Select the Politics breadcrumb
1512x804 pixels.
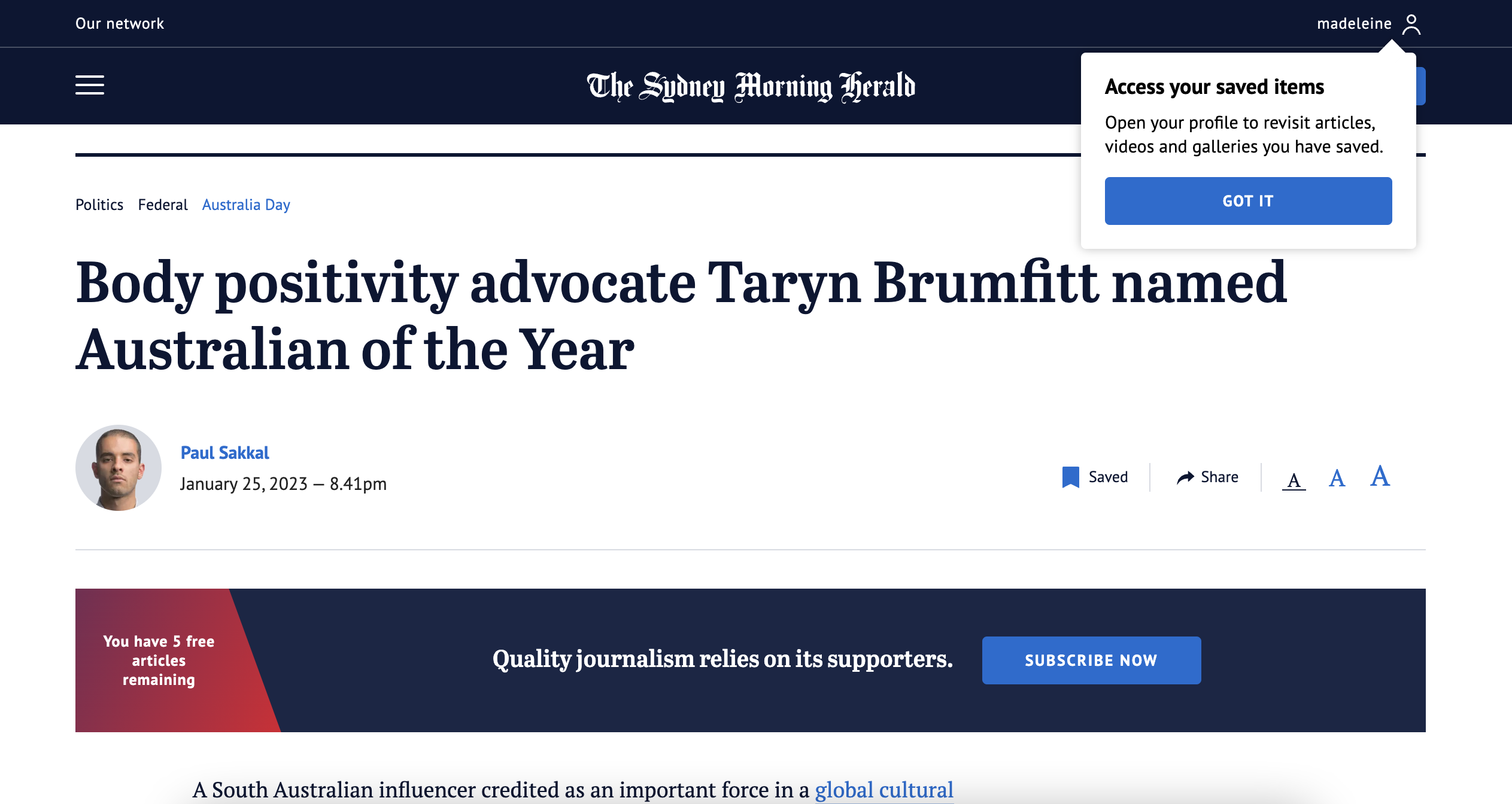coord(99,205)
